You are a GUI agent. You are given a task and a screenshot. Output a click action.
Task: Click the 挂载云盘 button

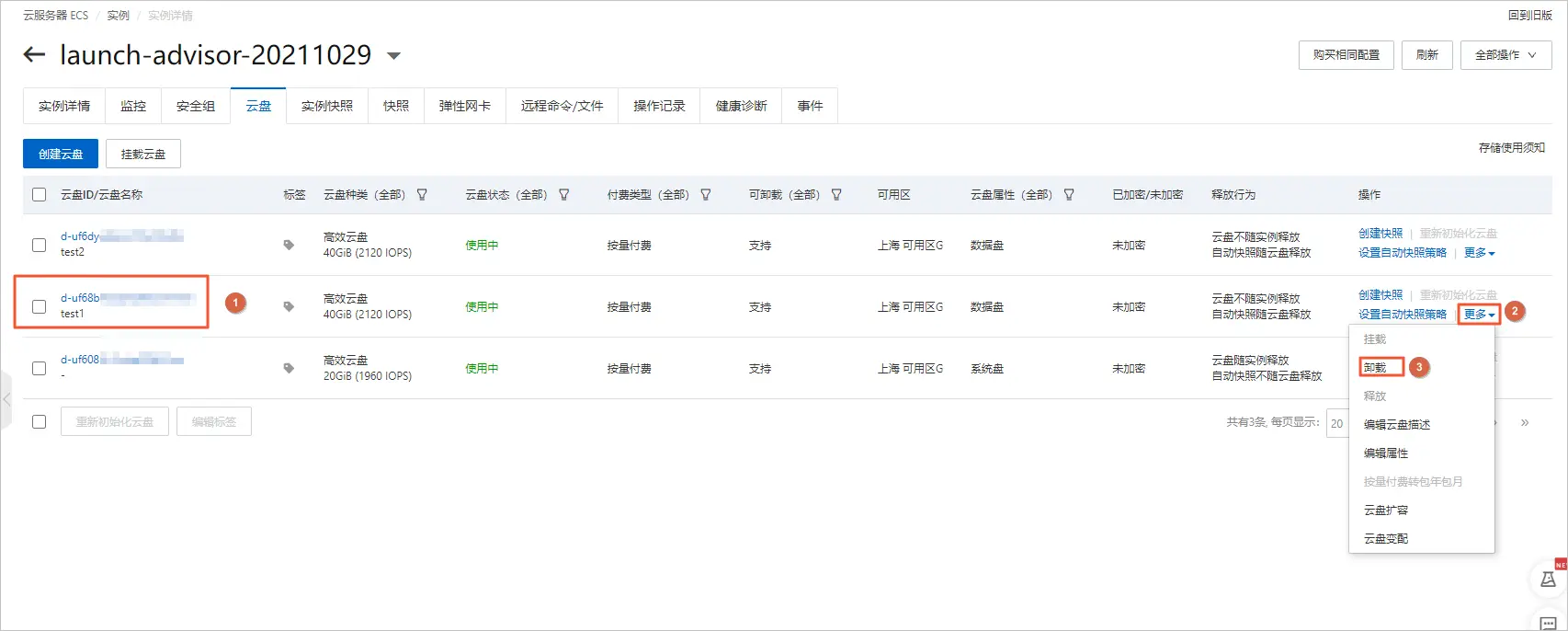(143, 155)
